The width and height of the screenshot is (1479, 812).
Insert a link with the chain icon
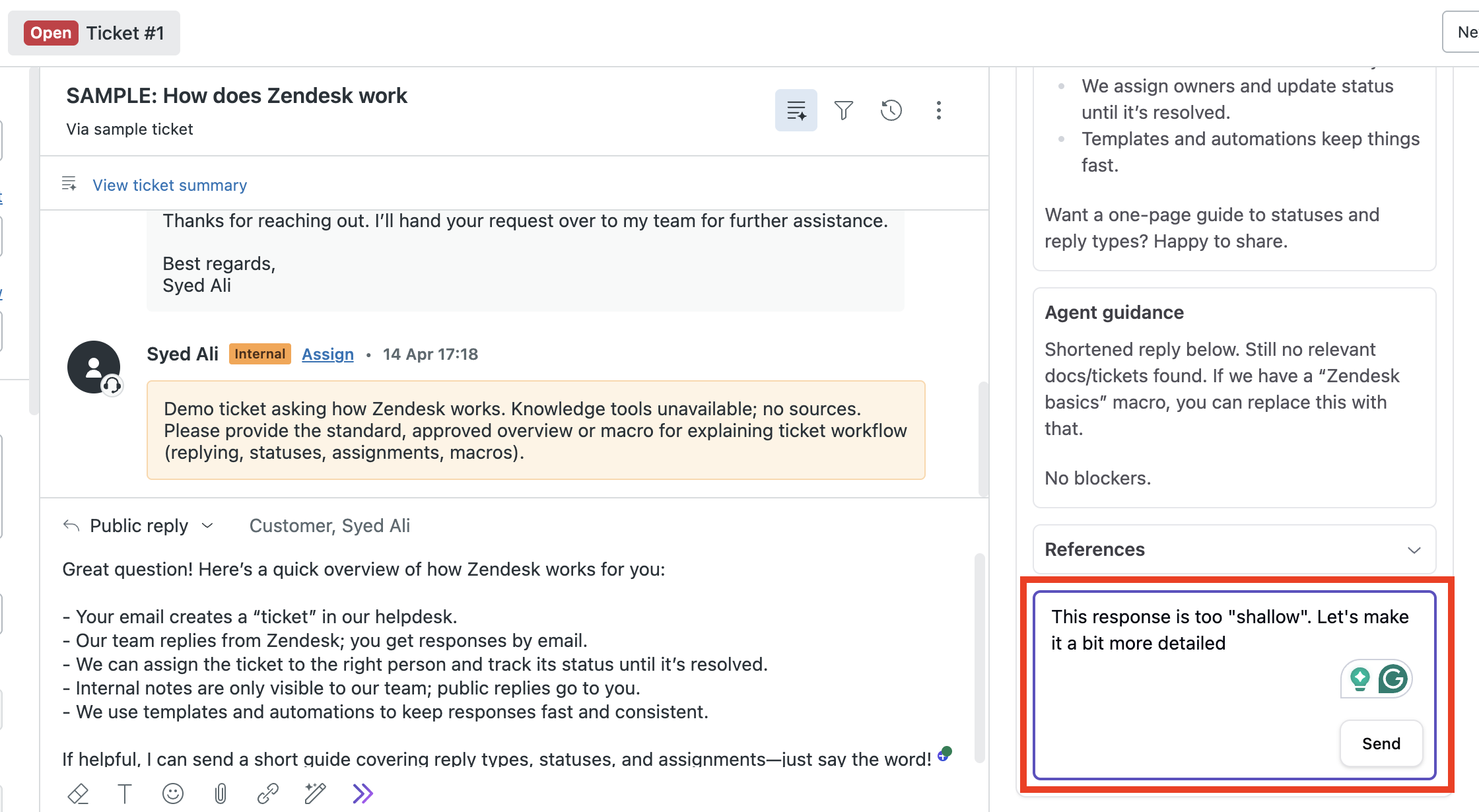(x=267, y=793)
